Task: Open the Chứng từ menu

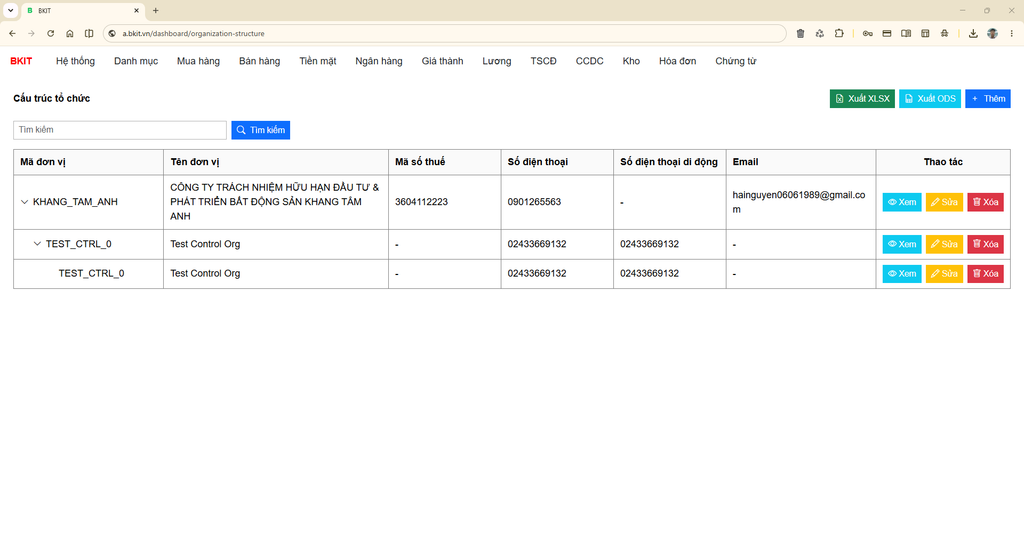Action: [735, 61]
